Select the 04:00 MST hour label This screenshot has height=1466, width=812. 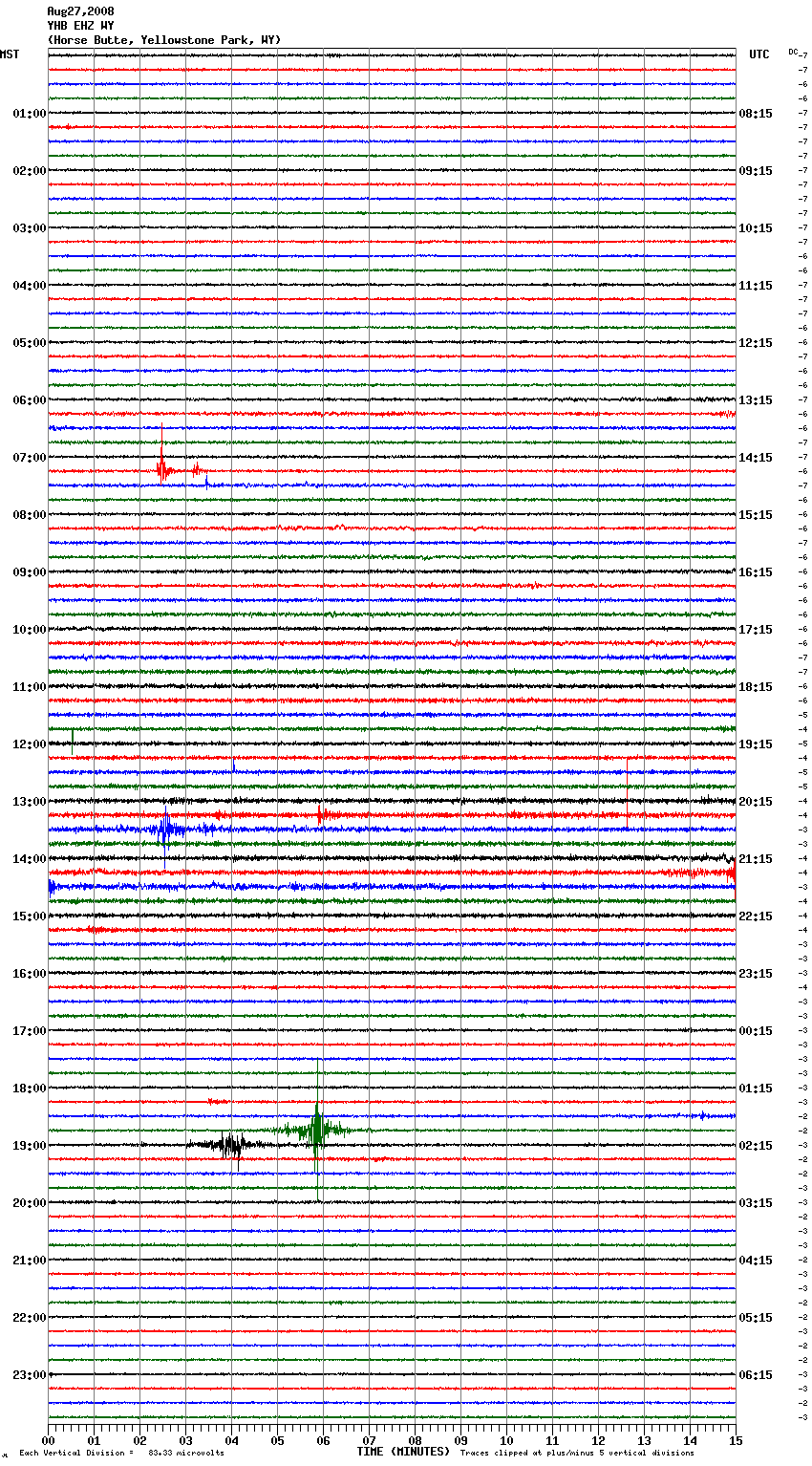(x=30, y=286)
